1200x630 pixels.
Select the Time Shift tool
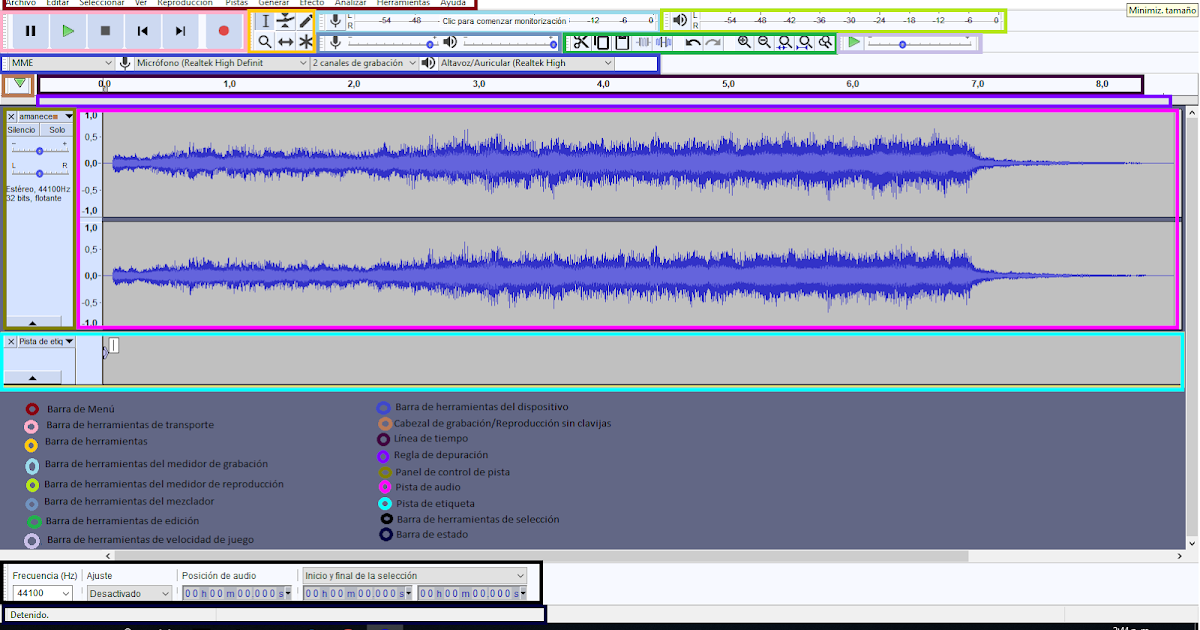tap(287, 43)
